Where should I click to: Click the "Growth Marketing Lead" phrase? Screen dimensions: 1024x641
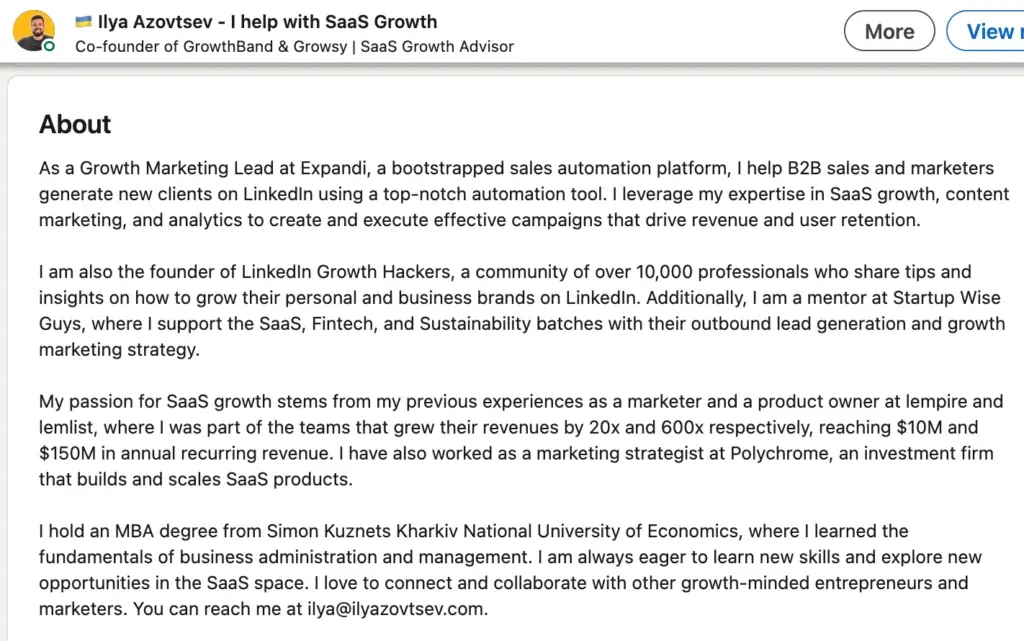[163, 168]
